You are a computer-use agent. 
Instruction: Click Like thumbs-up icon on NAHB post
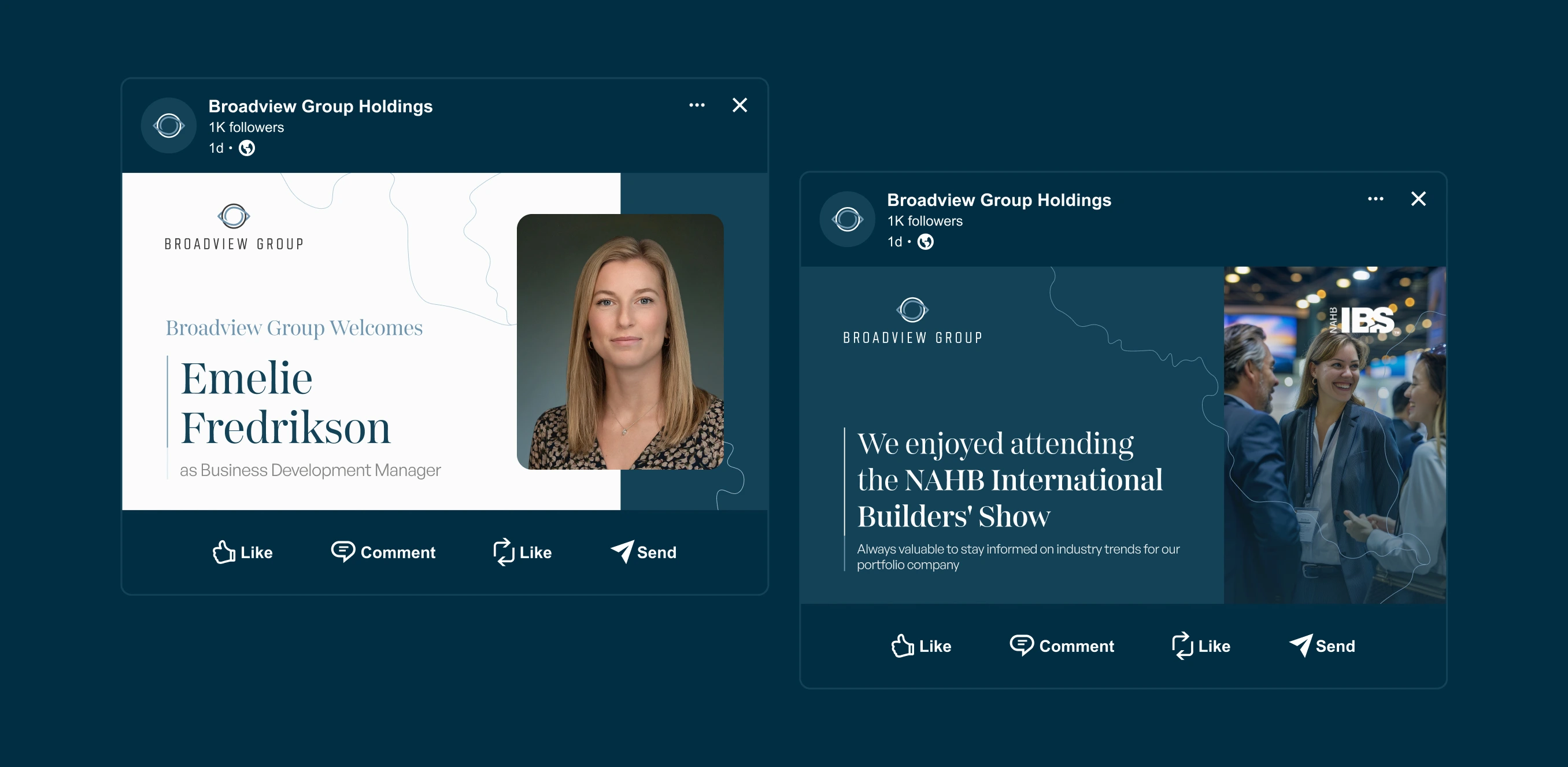click(x=902, y=646)
